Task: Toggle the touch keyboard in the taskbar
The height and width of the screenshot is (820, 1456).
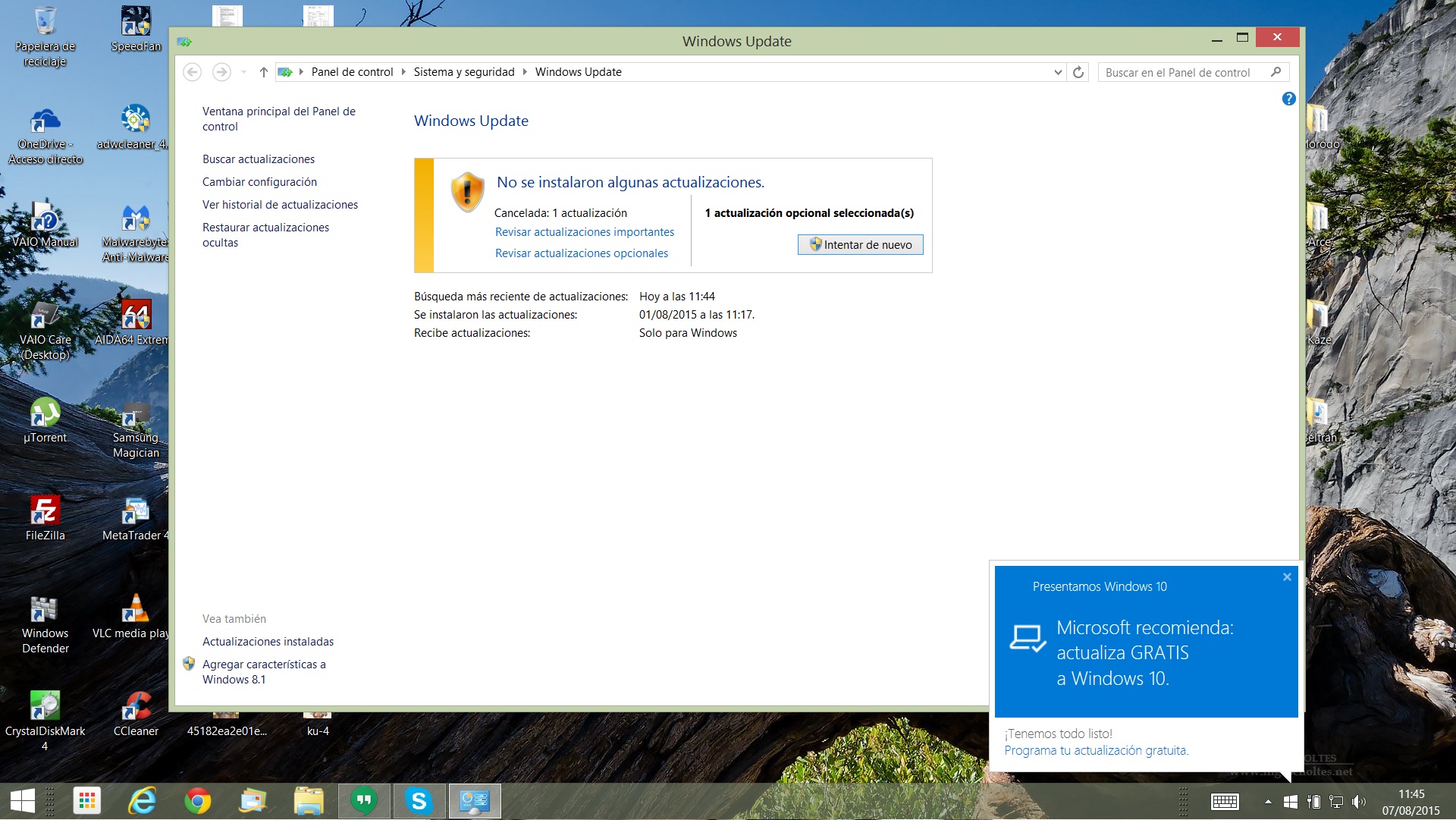Action: [1225, 801]
